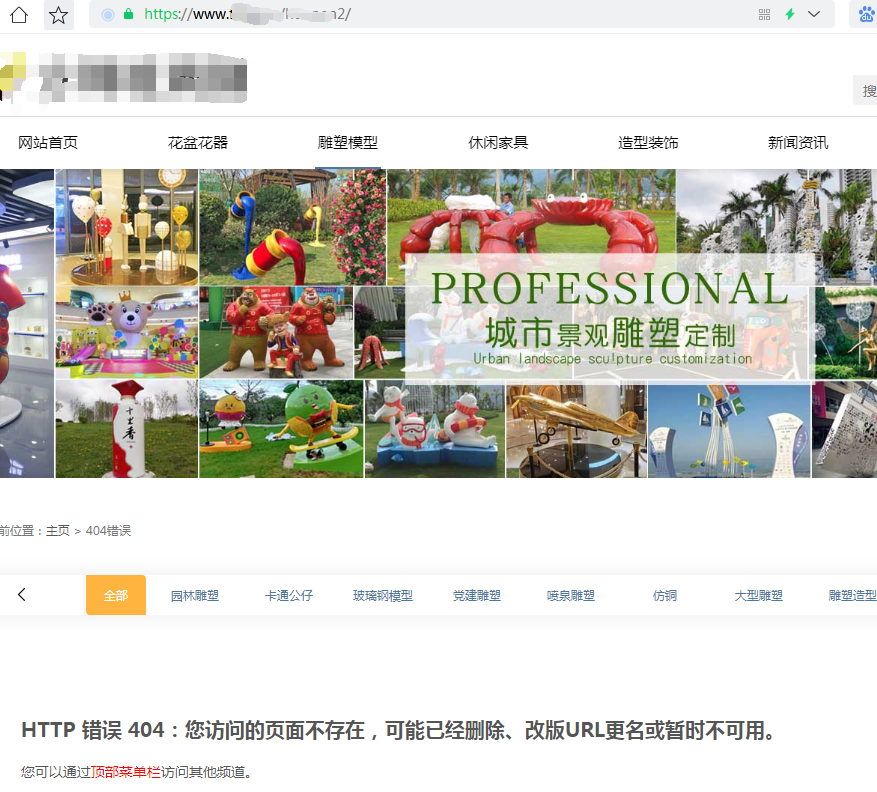Click the red 顶部菜单栏 link
Image resolution: width=877 pixels, height=792 pixels.
pos(126,772)
